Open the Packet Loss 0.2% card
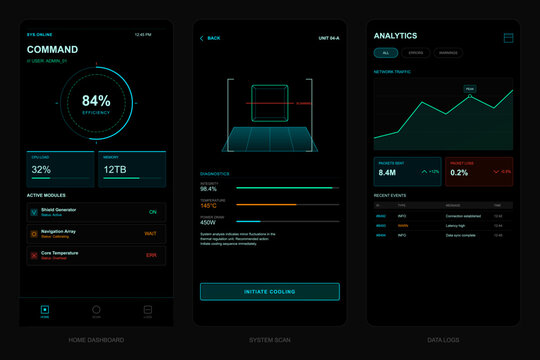540x360 pixels. (x=479, y=172)
